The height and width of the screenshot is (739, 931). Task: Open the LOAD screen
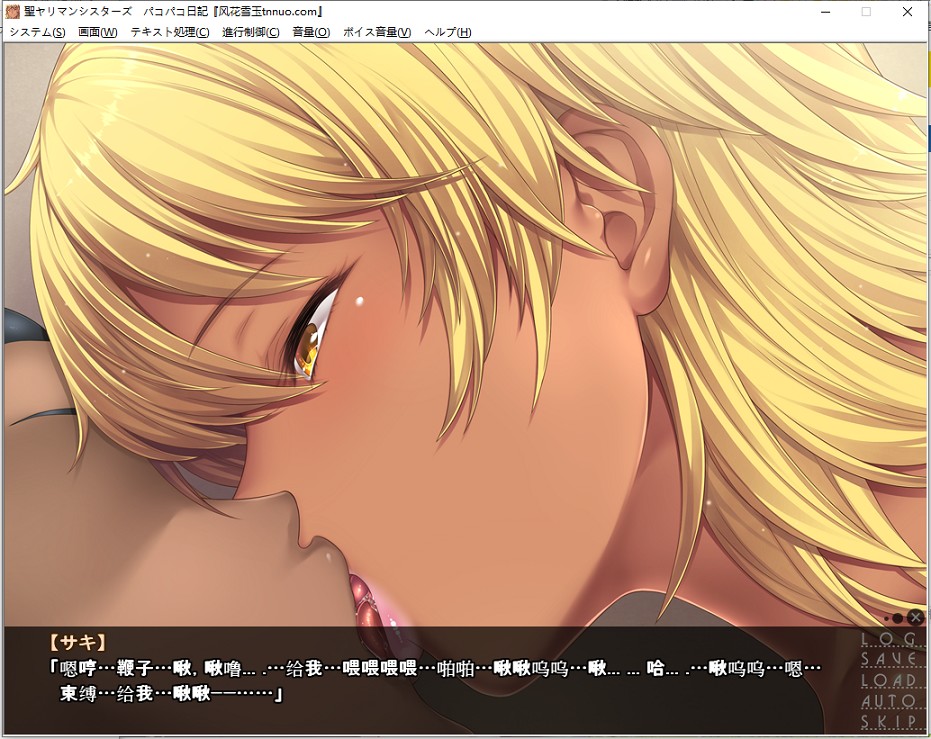(888, 681)
